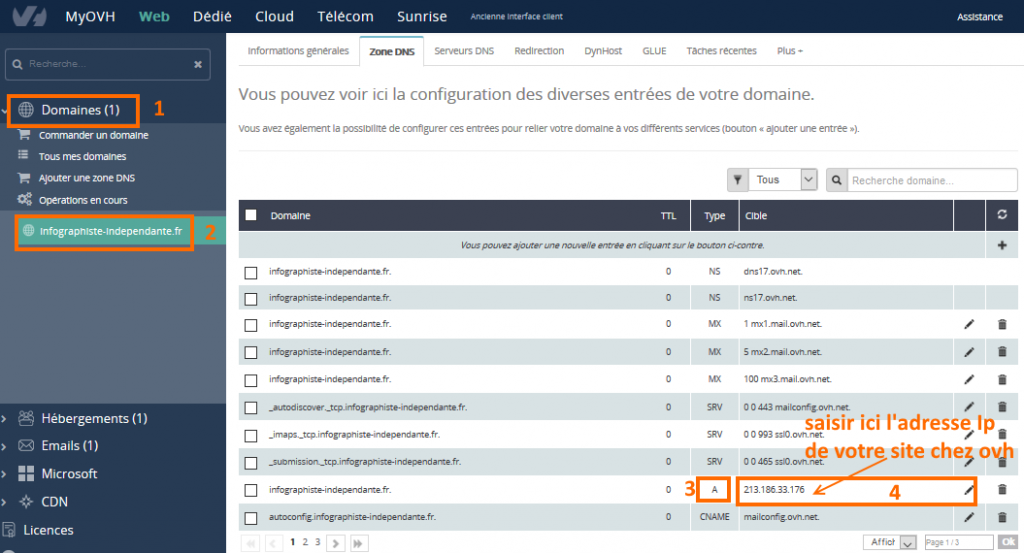Click the Recherche domaine search field

932,180
